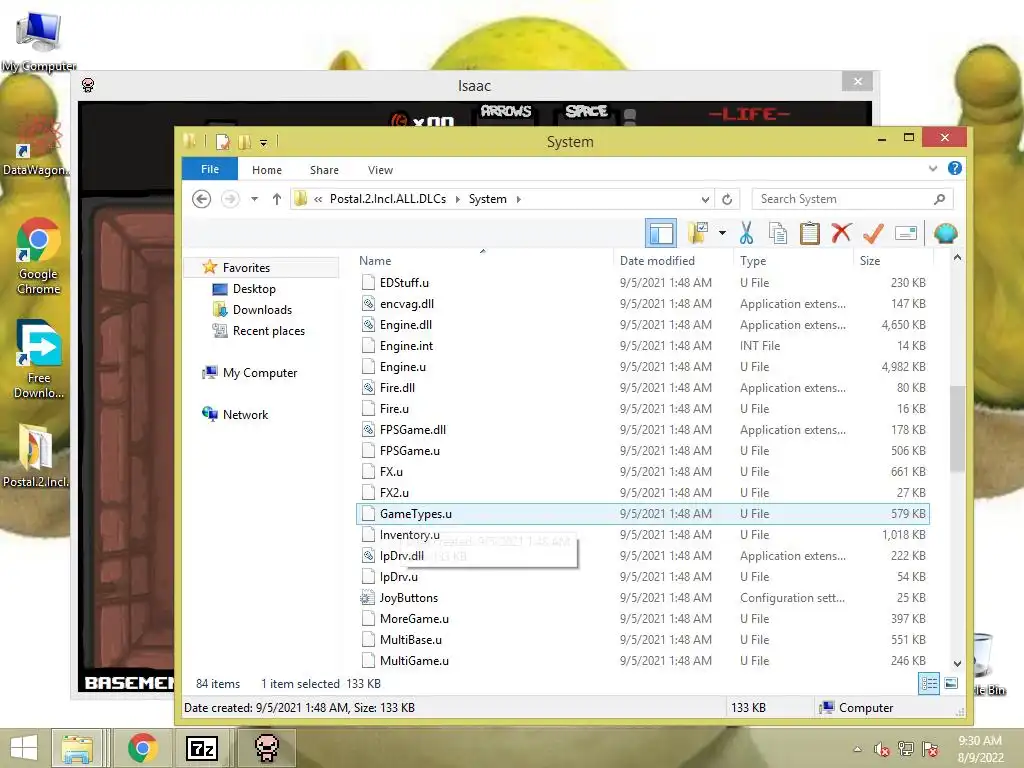Cut with the scissors toolbar icon
The height and width of the screenshot is (768, 1024).
pyautogui.click(x=746, y=233)
